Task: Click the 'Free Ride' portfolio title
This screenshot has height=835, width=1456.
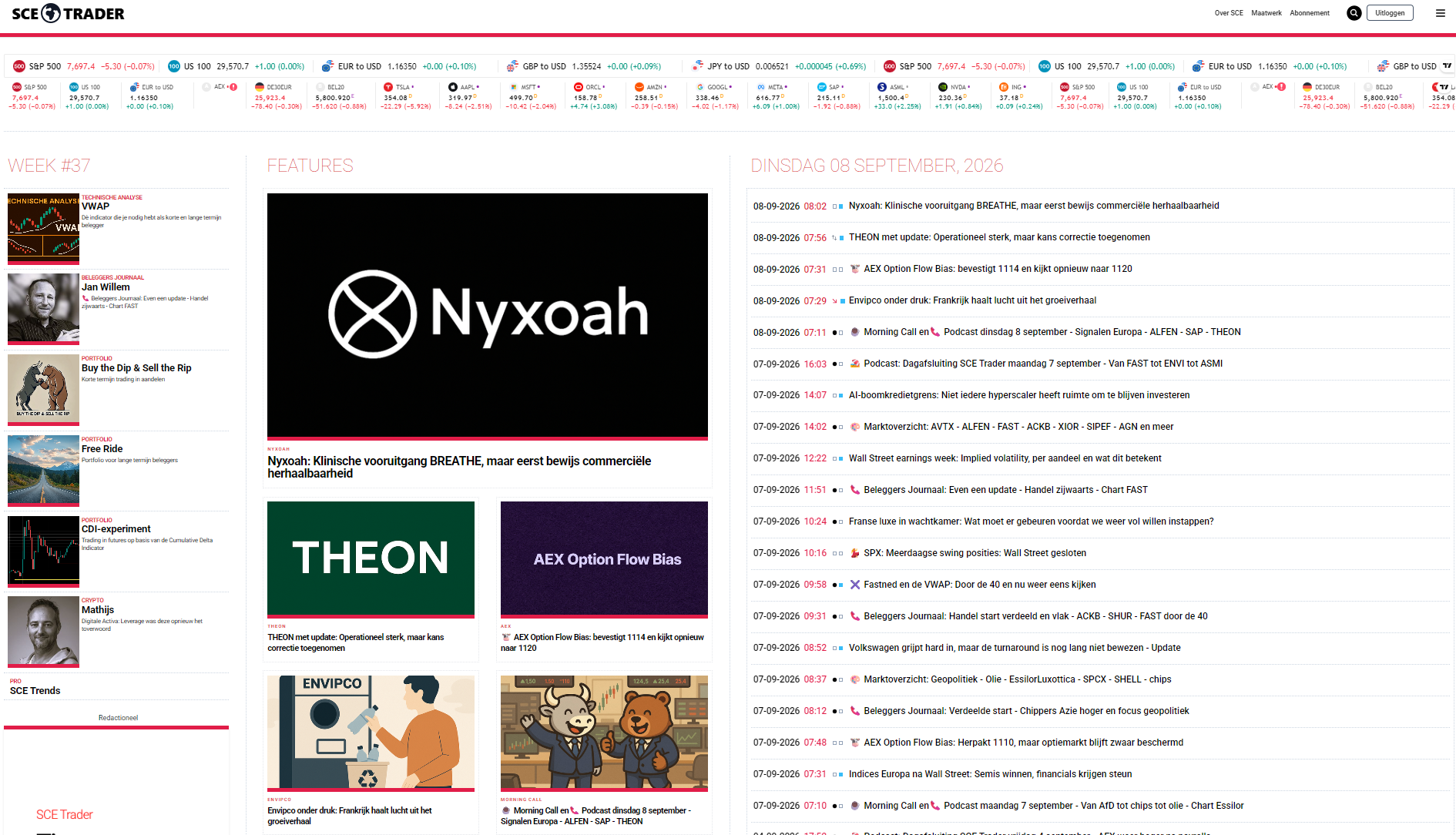Action: (102, 449)
